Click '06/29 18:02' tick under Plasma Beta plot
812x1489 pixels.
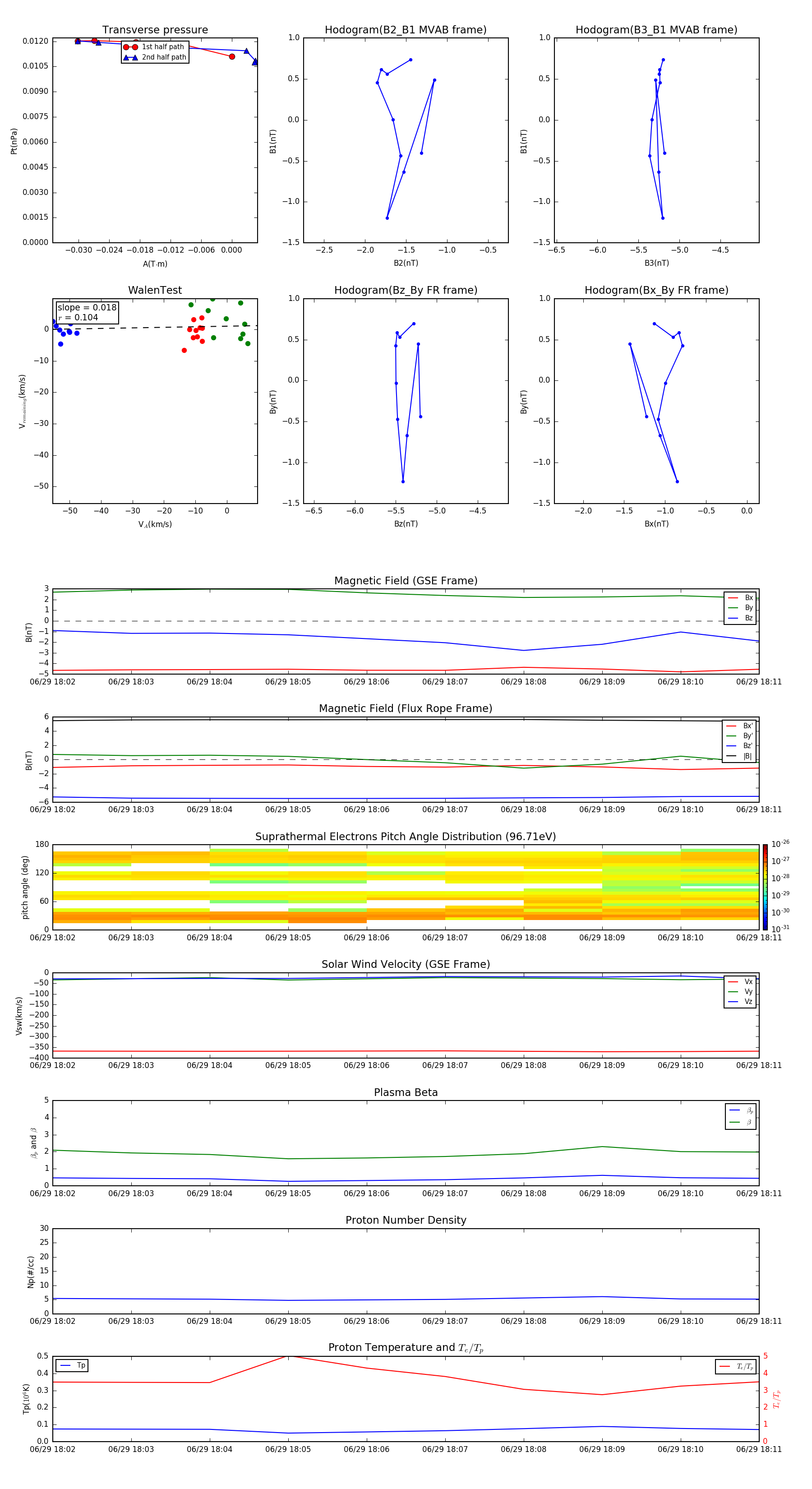pos(53,1193)
